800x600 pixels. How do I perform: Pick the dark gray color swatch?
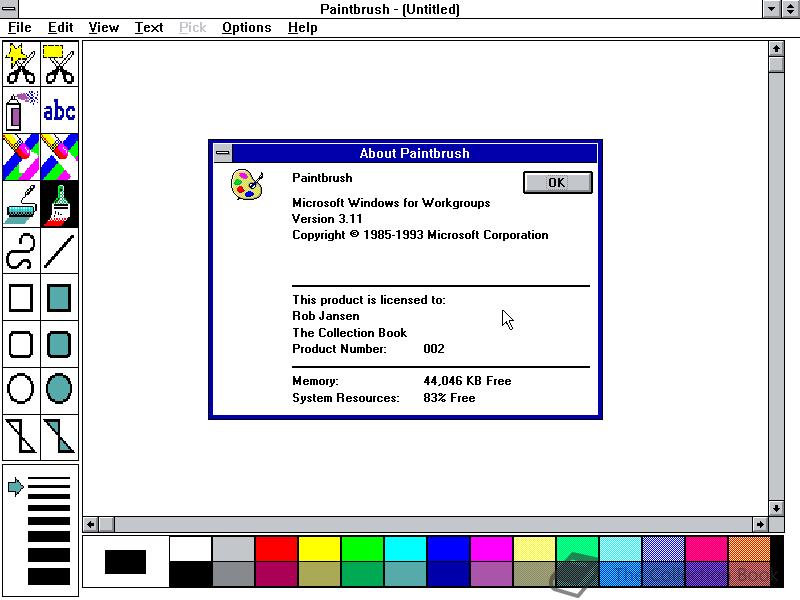[x=233, y=573]
